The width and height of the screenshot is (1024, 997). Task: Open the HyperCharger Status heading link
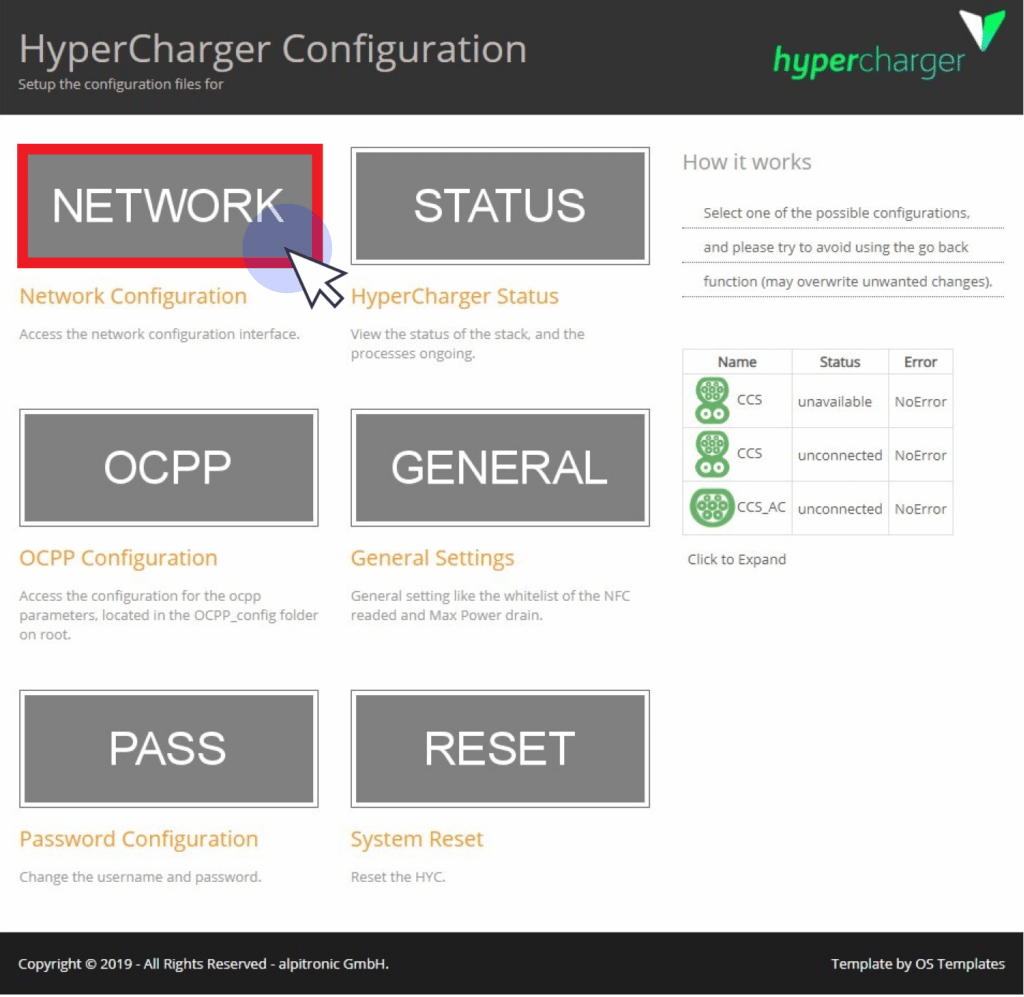coord(455,296)
